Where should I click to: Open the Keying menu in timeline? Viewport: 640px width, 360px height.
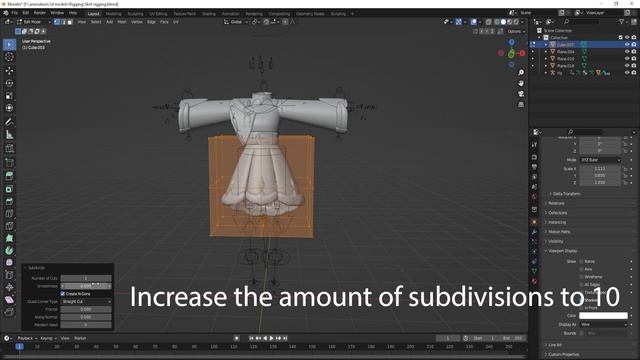pyautogui.click(x=48, y=338)
